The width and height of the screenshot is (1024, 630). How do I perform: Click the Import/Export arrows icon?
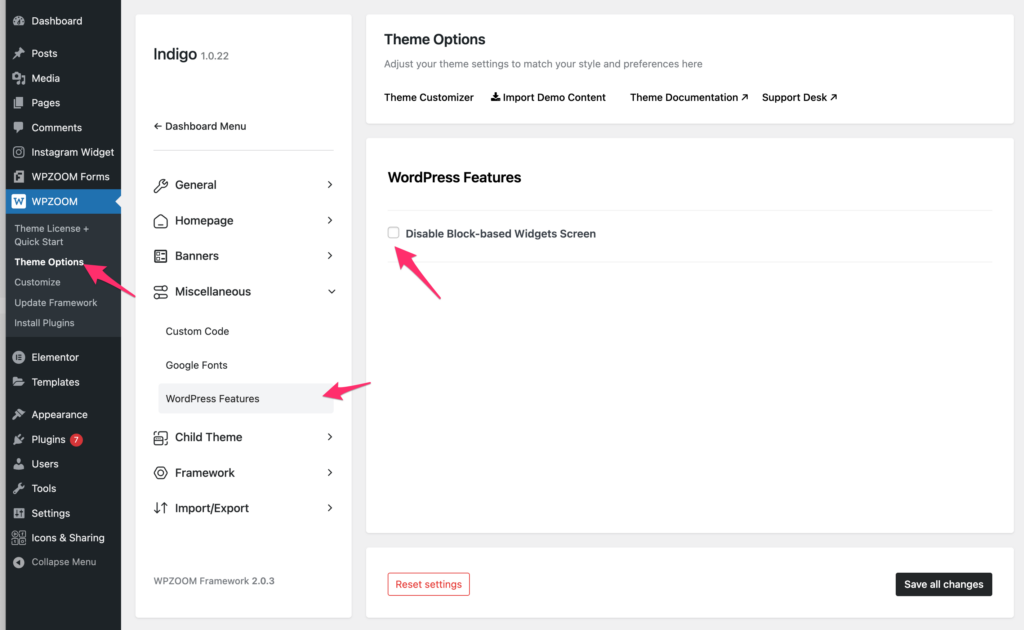point(160,508)
